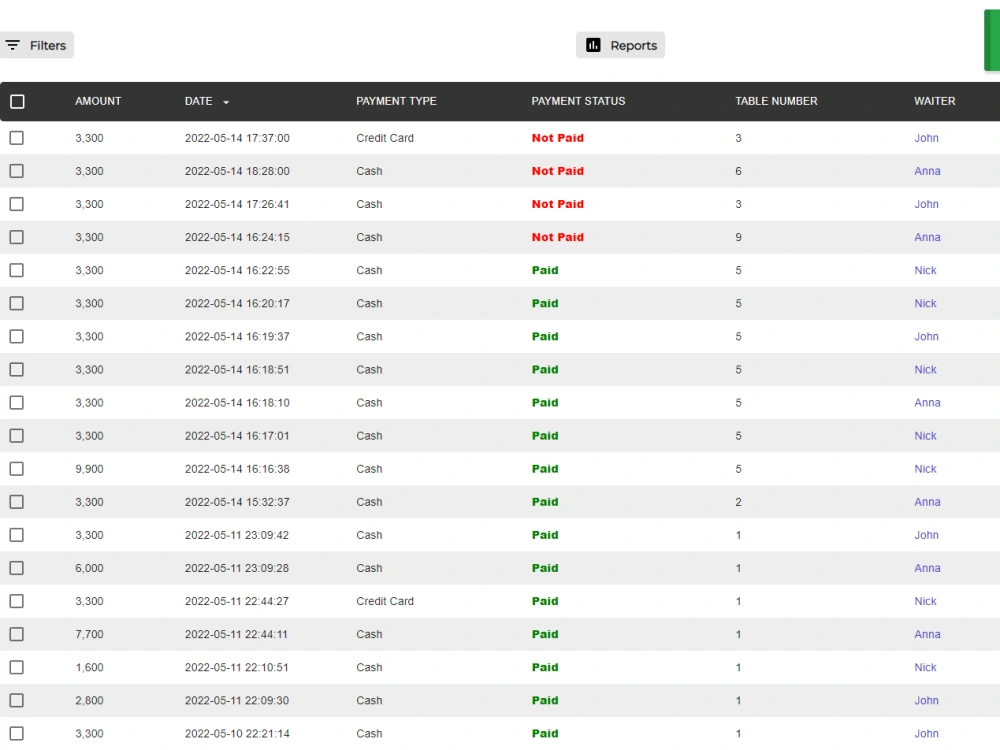Check the row dated 2022-05-10 22:21:14

coord(17,733)
